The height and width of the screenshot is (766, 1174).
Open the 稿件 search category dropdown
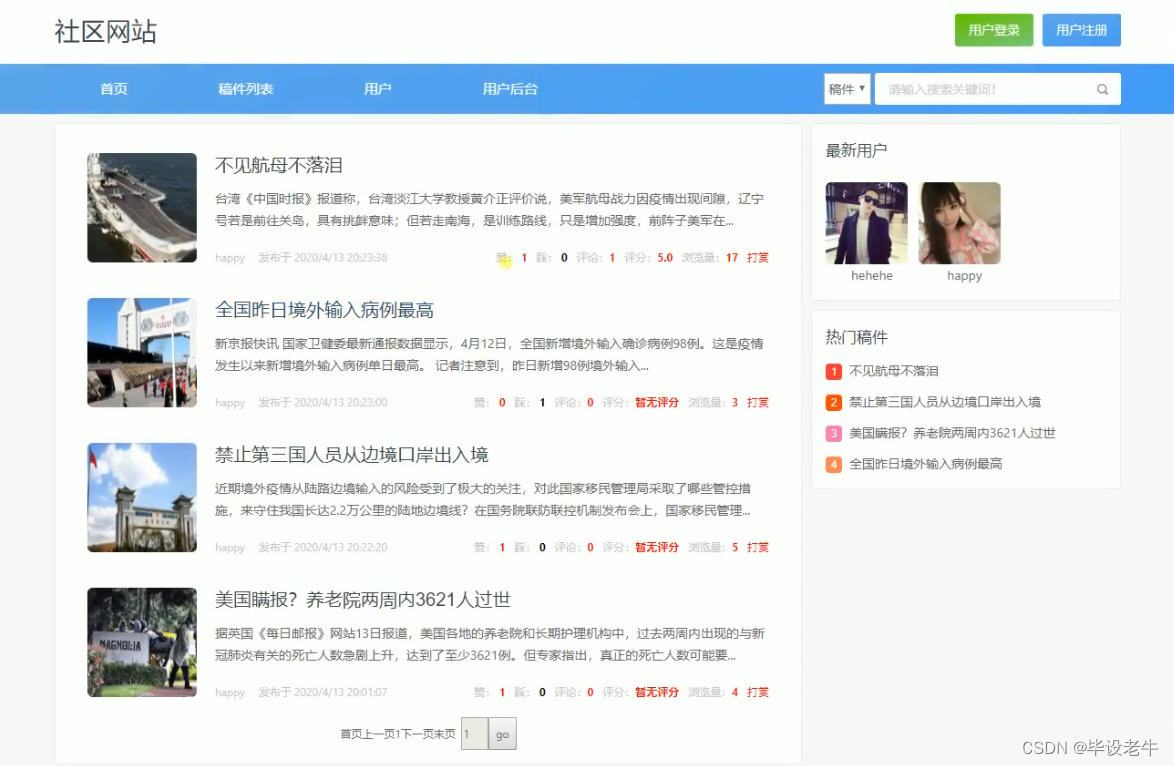tap(847, 89)
